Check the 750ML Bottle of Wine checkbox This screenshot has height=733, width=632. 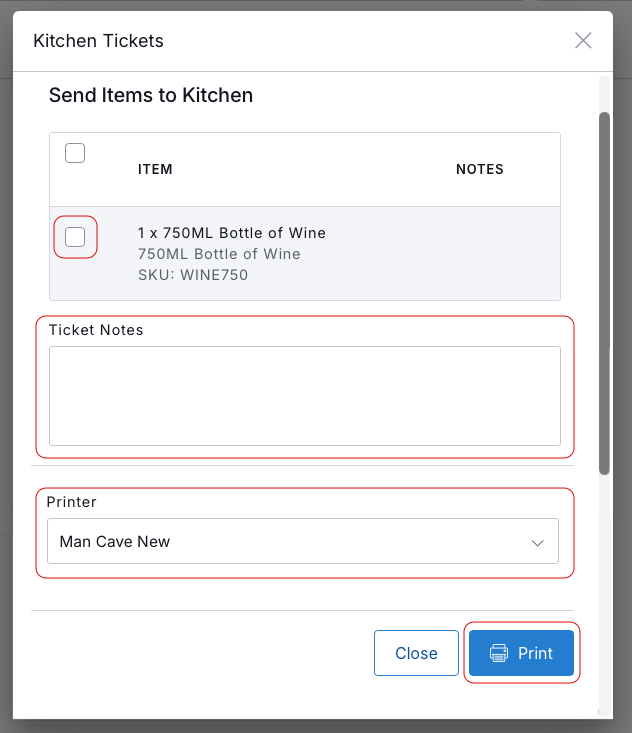pos(75,237)
